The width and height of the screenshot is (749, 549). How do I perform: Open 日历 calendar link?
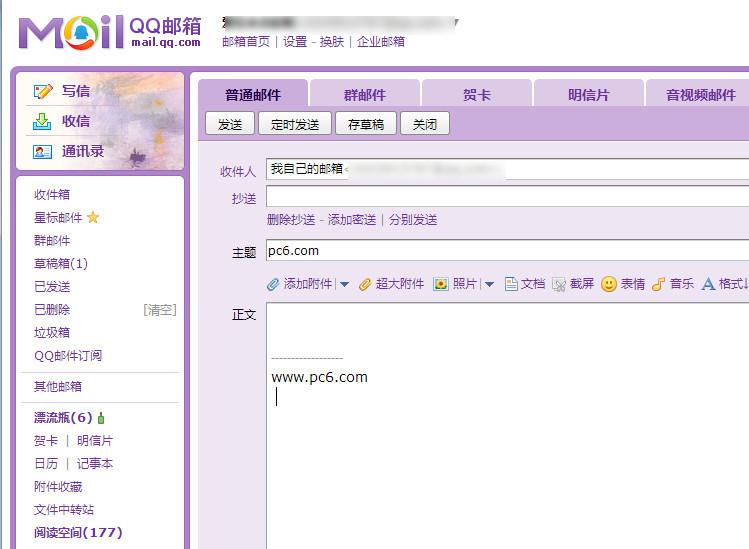click(x=45, y=463)
